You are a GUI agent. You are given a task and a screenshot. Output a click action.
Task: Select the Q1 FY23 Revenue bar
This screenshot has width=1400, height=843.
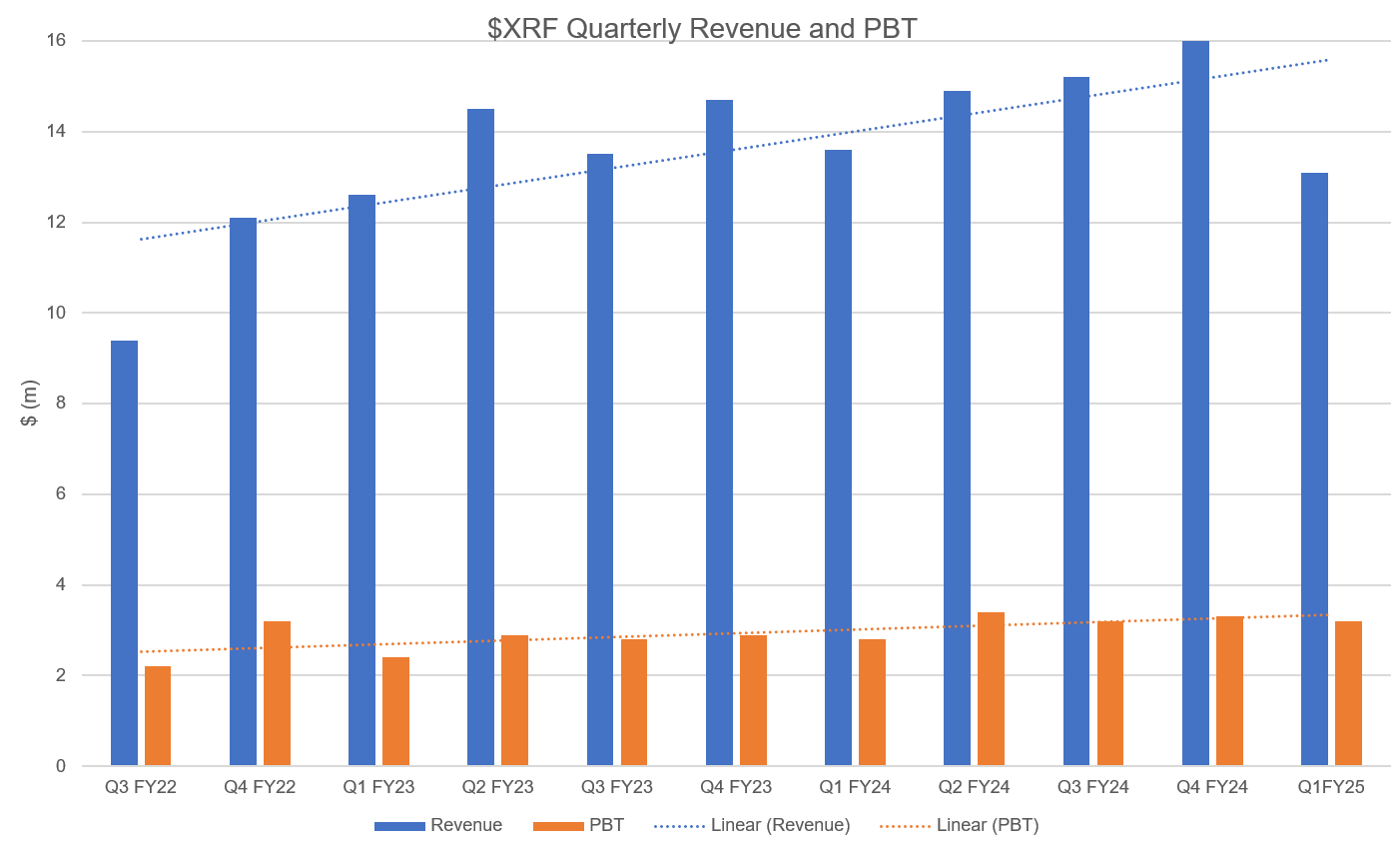coord(361,480)
